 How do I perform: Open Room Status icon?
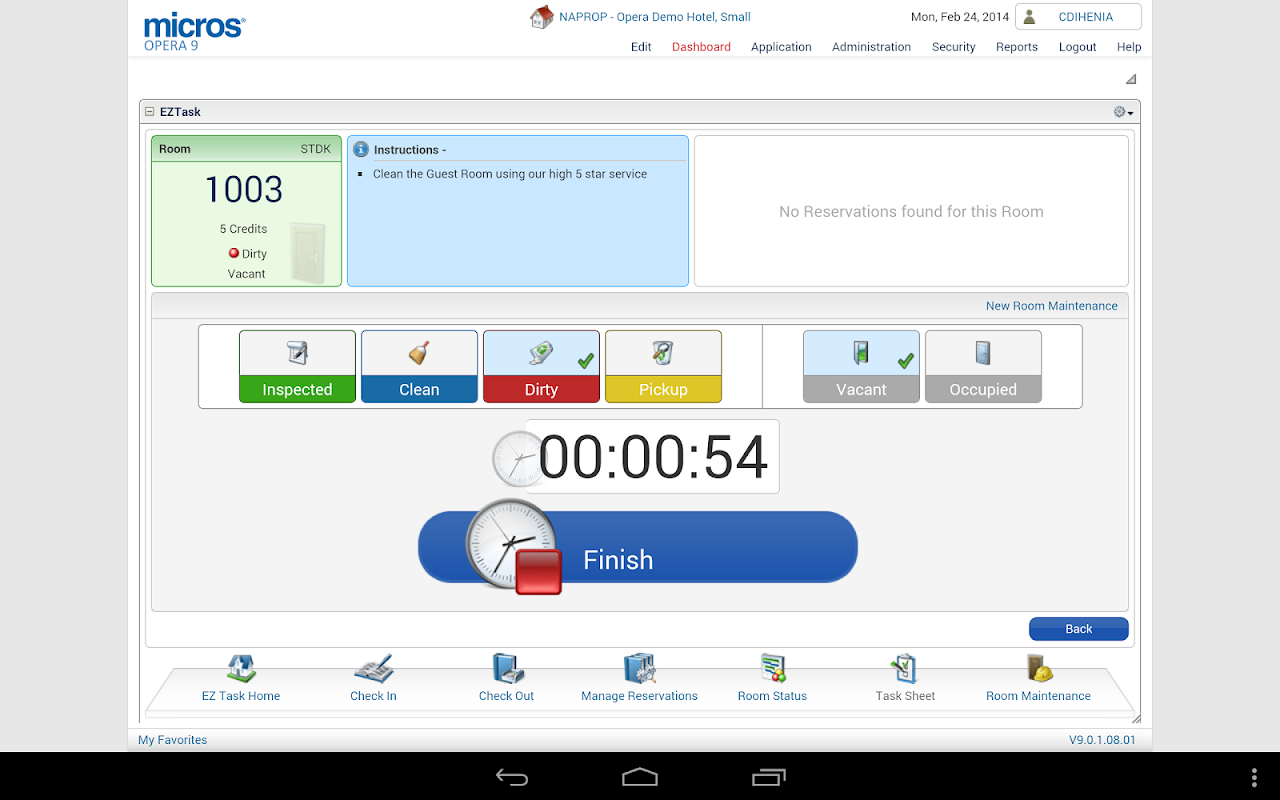click(772, 669)
